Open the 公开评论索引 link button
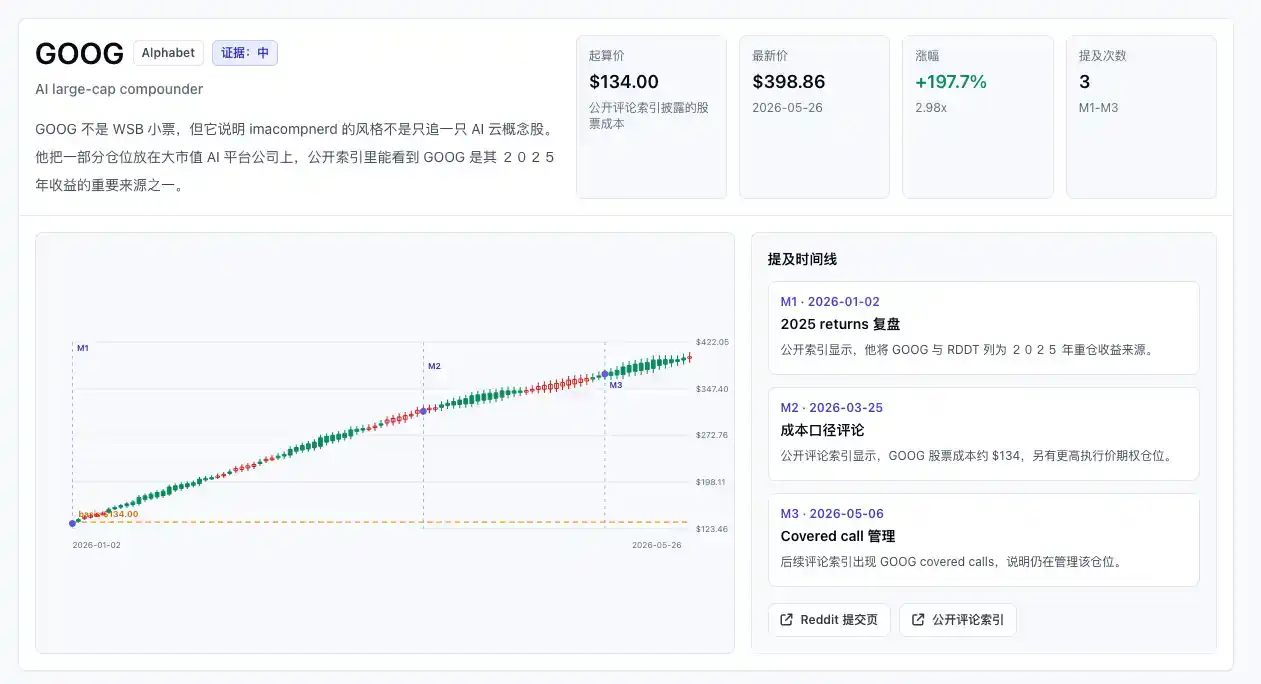This screenshot has width=1261, height=684. (957, 620)
